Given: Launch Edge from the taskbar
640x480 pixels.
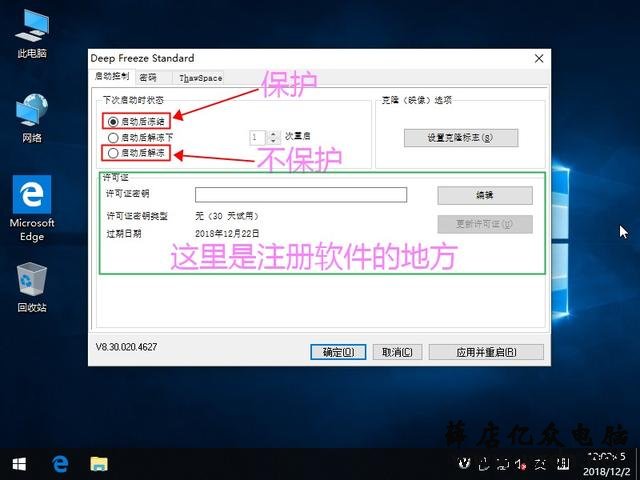Looking at the screenshot, I should point(60,464).
